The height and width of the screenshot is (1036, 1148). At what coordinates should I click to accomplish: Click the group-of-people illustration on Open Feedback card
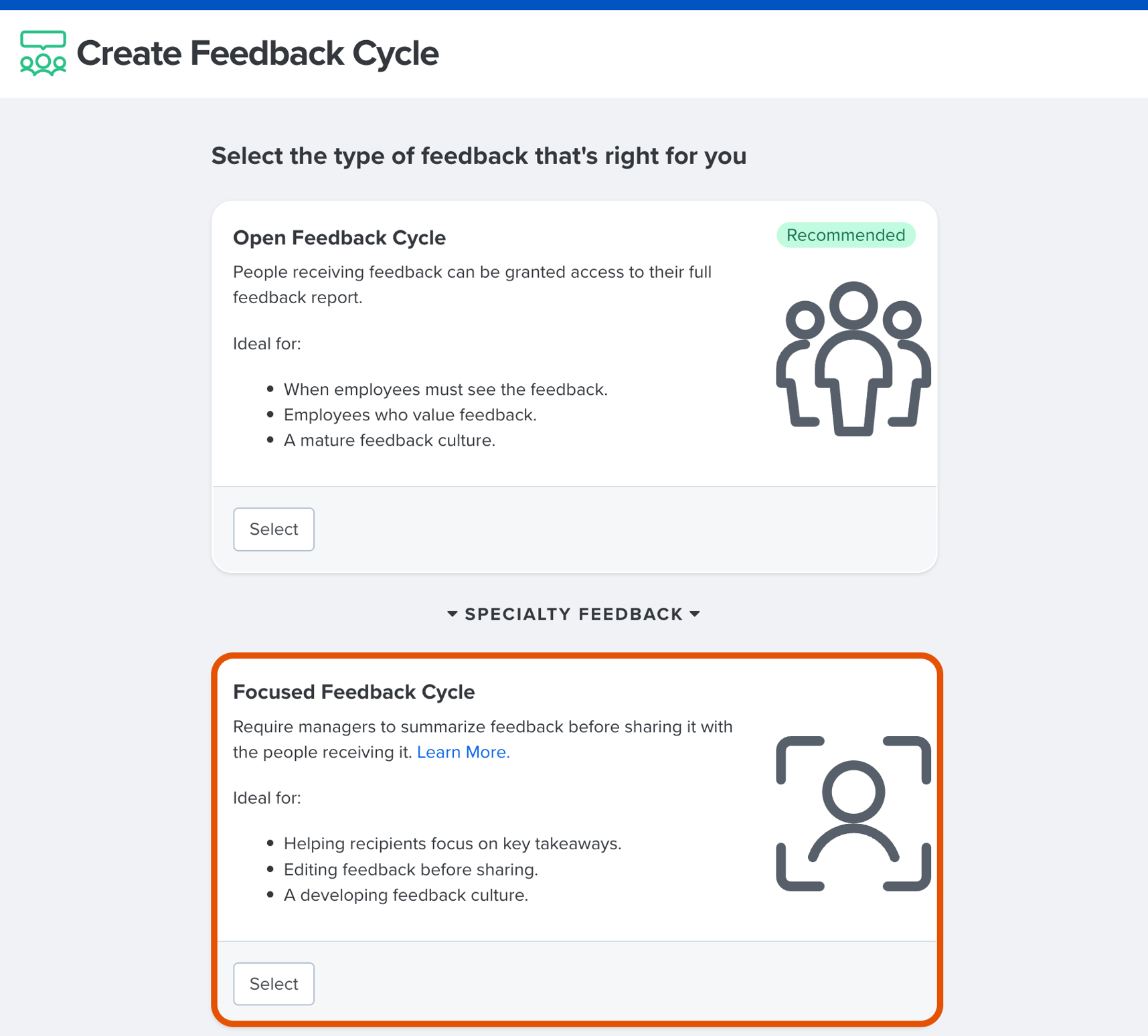[x=852, y=358]
